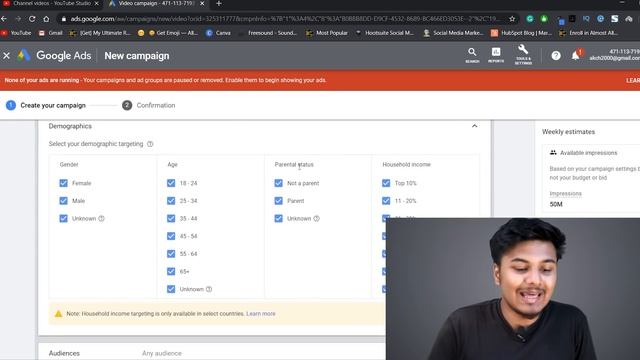This screenshot has width=640, height=360.
Task: Uncheck the Unknown parental status checkbox
Action: pyautogui.click(x=278, y=218)
